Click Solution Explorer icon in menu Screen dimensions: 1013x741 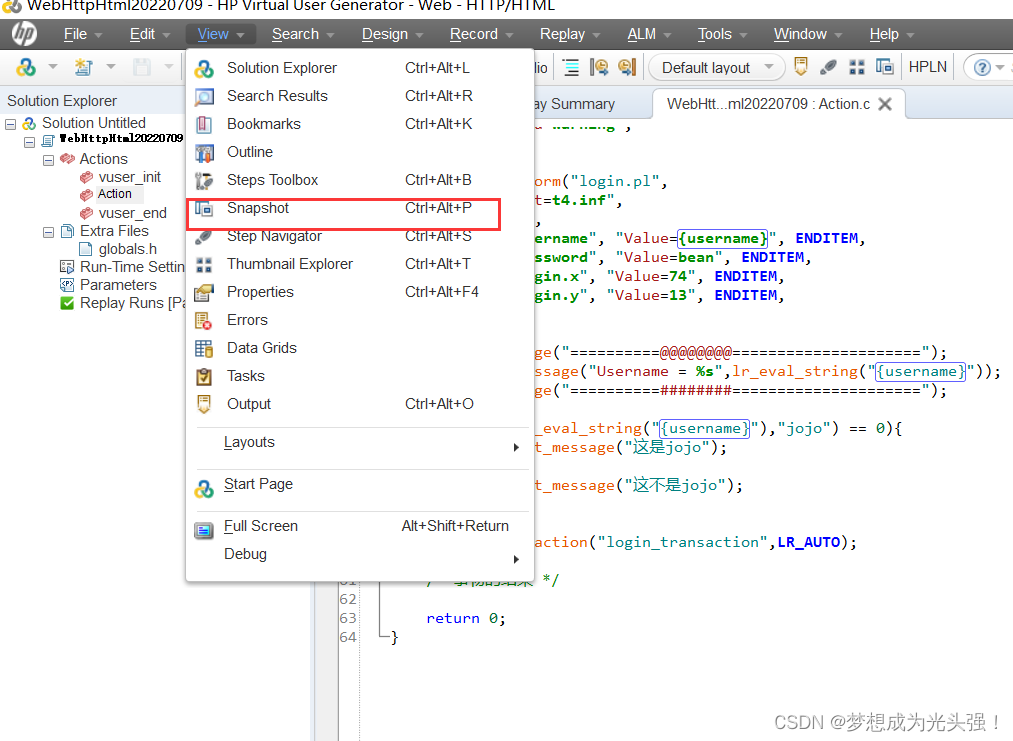[x=204, y=68]
